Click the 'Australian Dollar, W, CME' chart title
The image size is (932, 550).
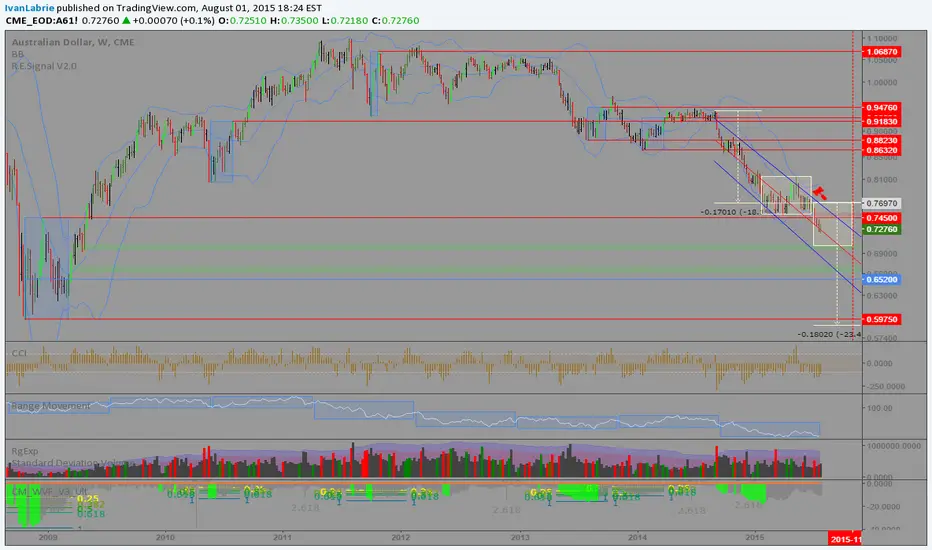pos(73,42)
